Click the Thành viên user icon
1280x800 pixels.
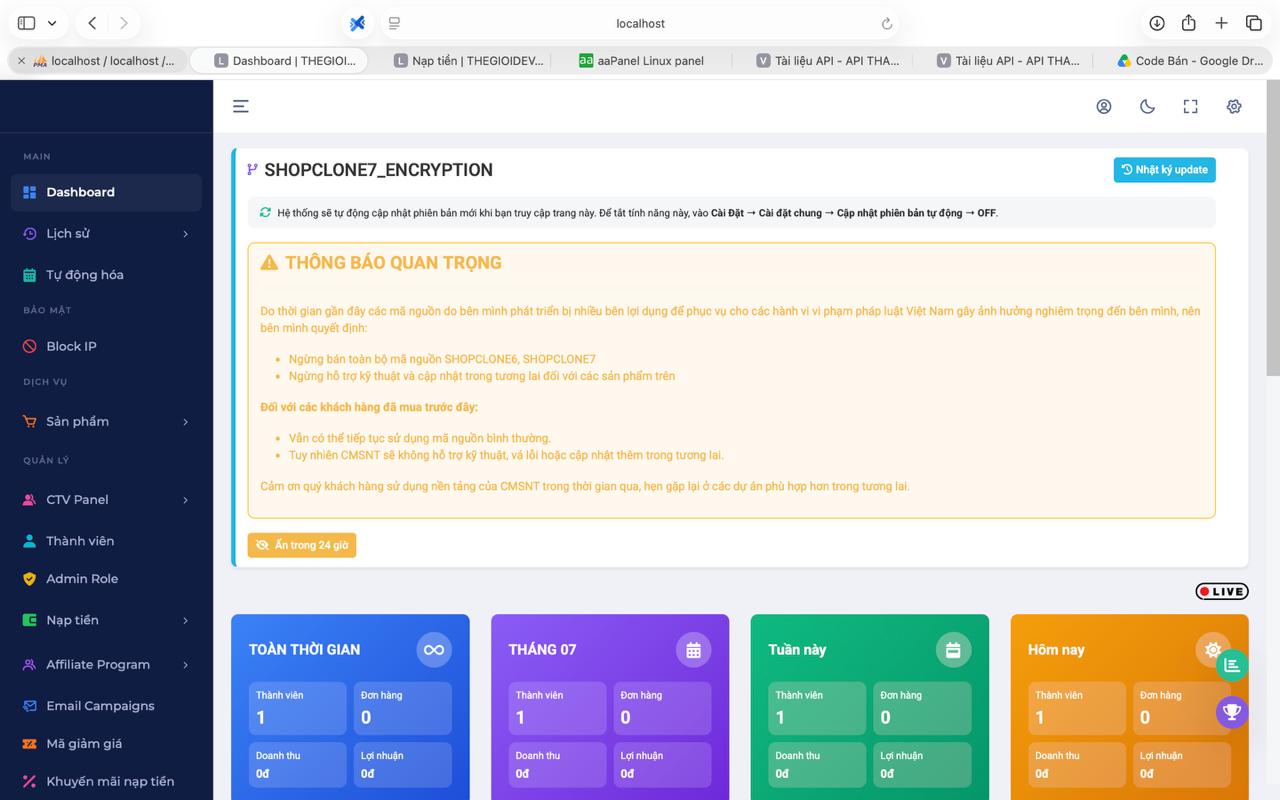point(28,541)
